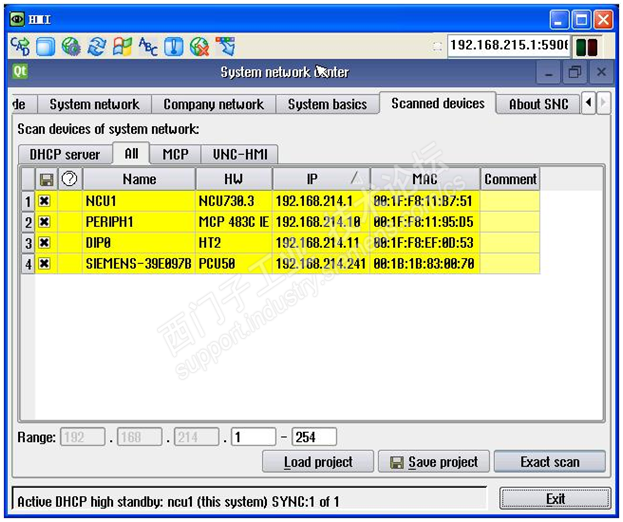Start an Exact scan
Screen dimensions: 623x522
tap(550, 462)
